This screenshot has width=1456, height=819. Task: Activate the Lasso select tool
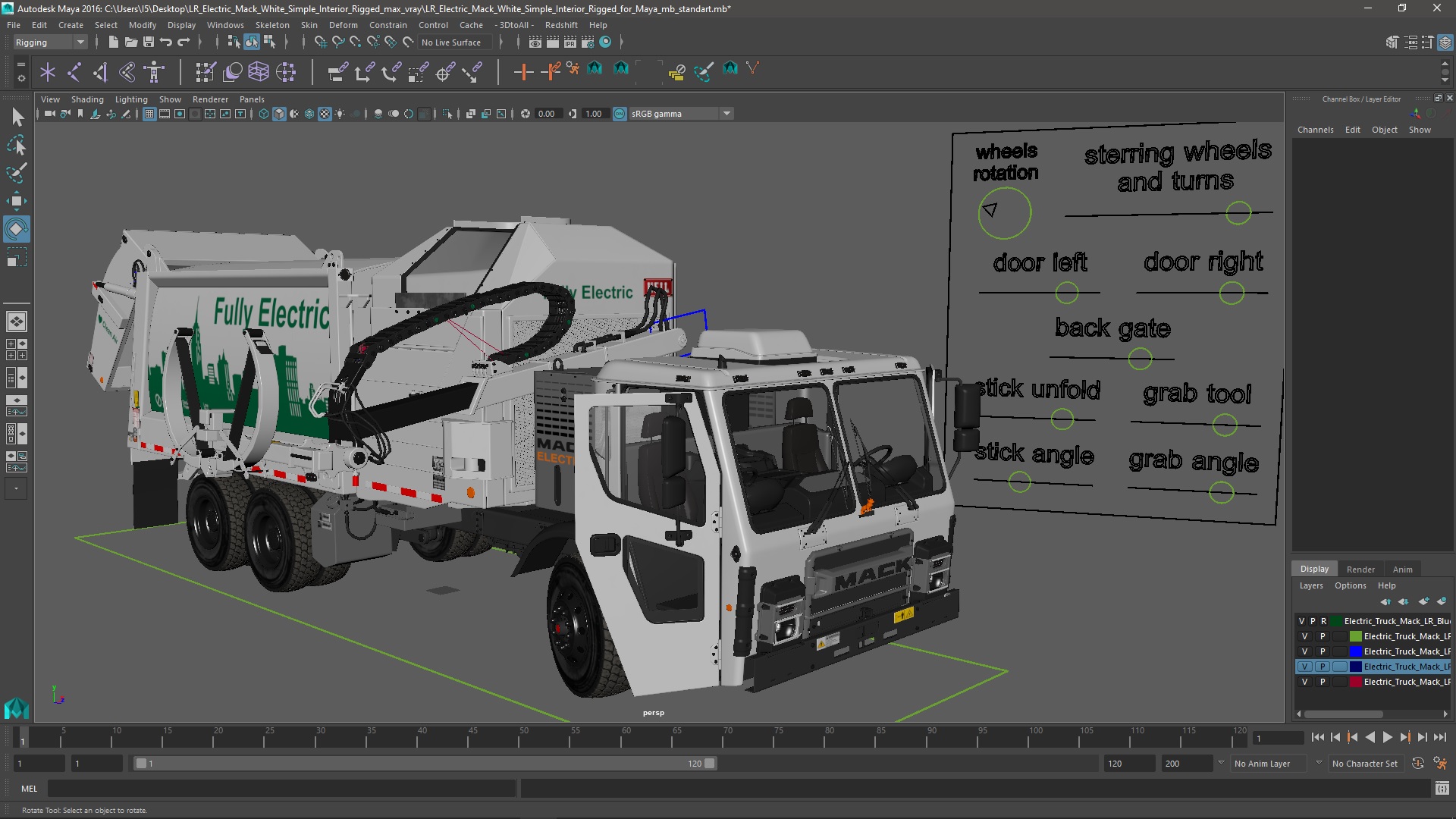(x=17, y=145)
